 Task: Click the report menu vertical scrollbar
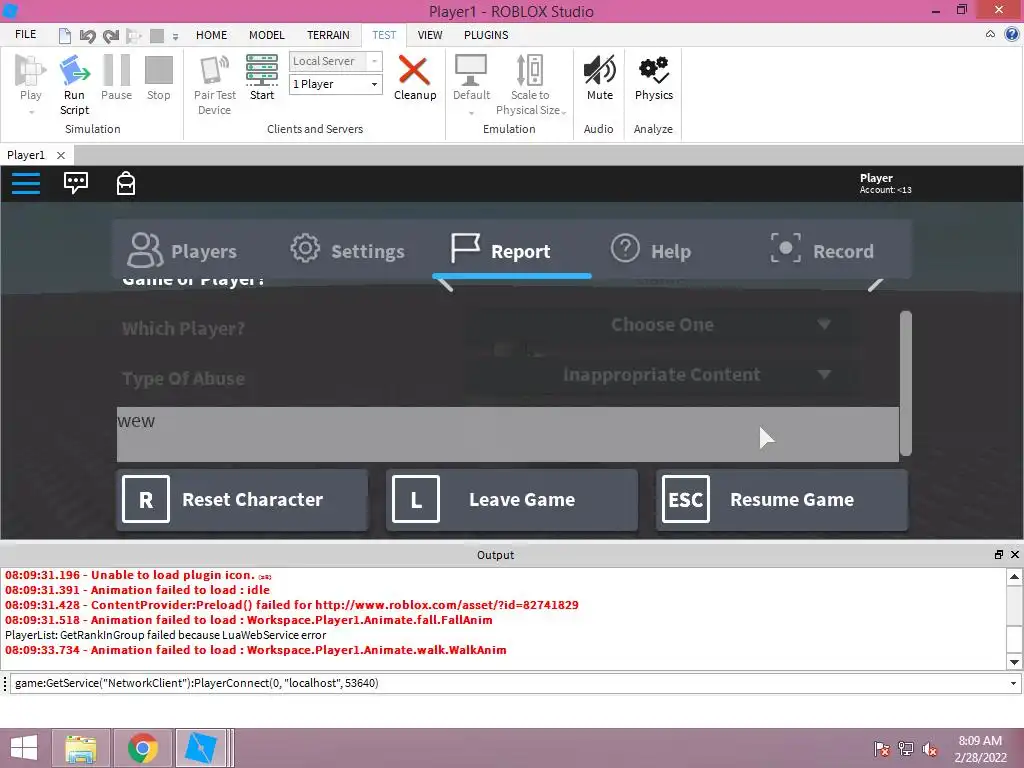click(x=905, y=383)
